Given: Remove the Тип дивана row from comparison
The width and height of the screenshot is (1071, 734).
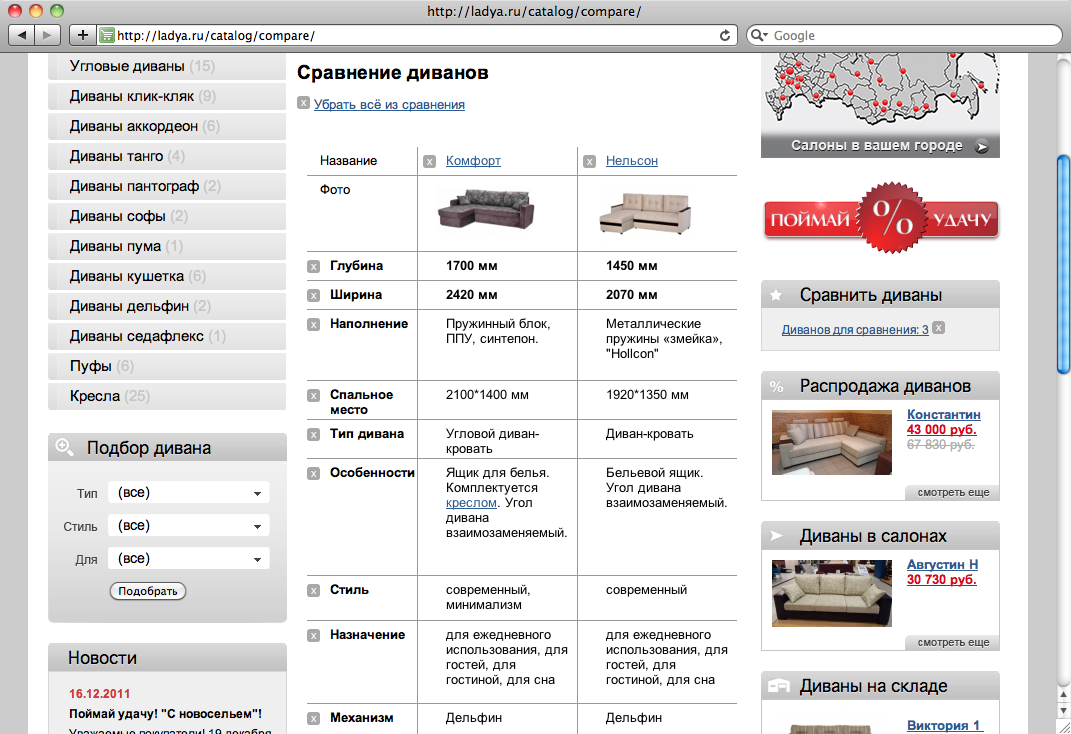Looking at the screenshot, I should pyautogui.click(x=314, y=434).
